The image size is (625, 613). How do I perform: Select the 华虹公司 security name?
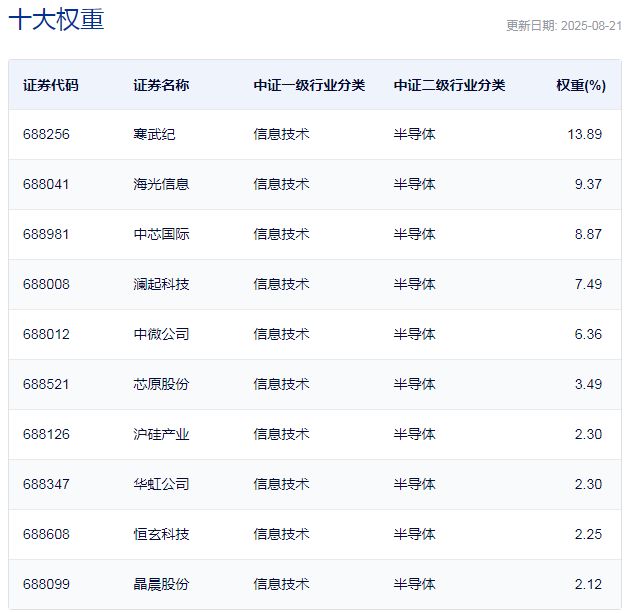pyautogui.click(x=161, y=484)
